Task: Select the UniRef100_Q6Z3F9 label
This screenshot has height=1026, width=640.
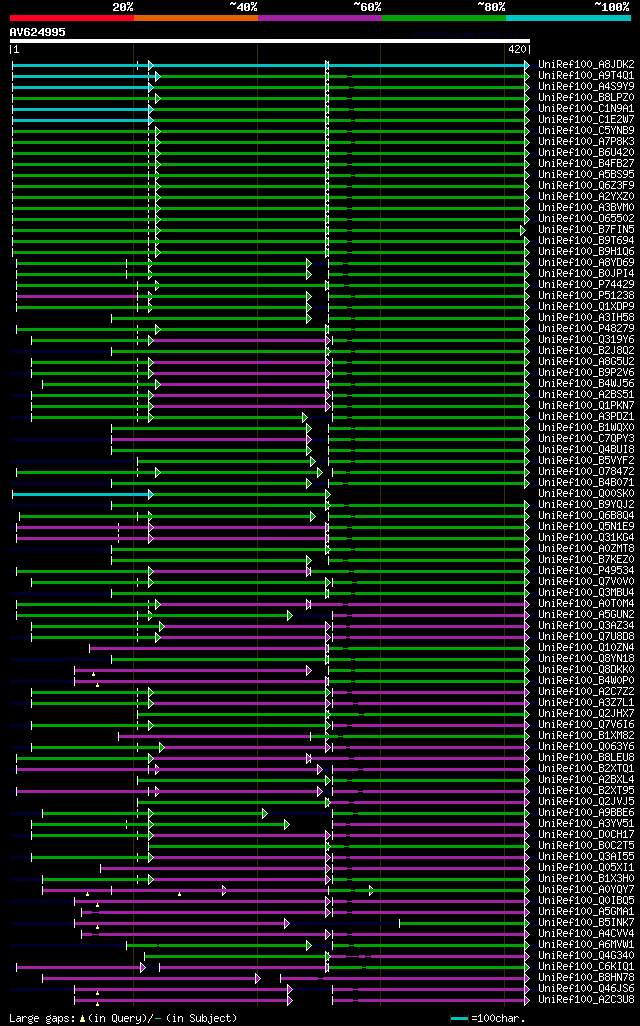Action: [x=586, y=186]
